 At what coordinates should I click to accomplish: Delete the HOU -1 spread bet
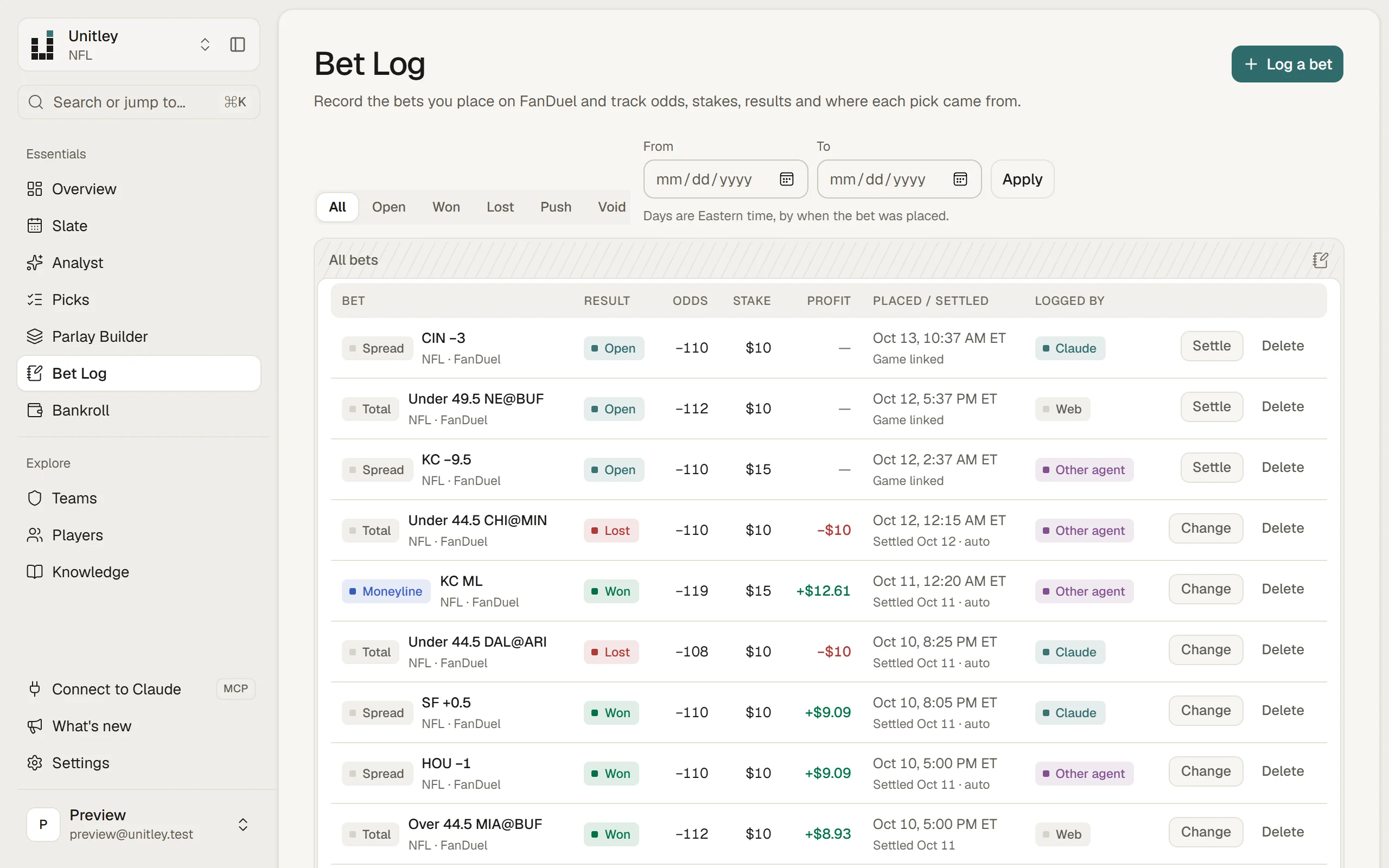1283,771
